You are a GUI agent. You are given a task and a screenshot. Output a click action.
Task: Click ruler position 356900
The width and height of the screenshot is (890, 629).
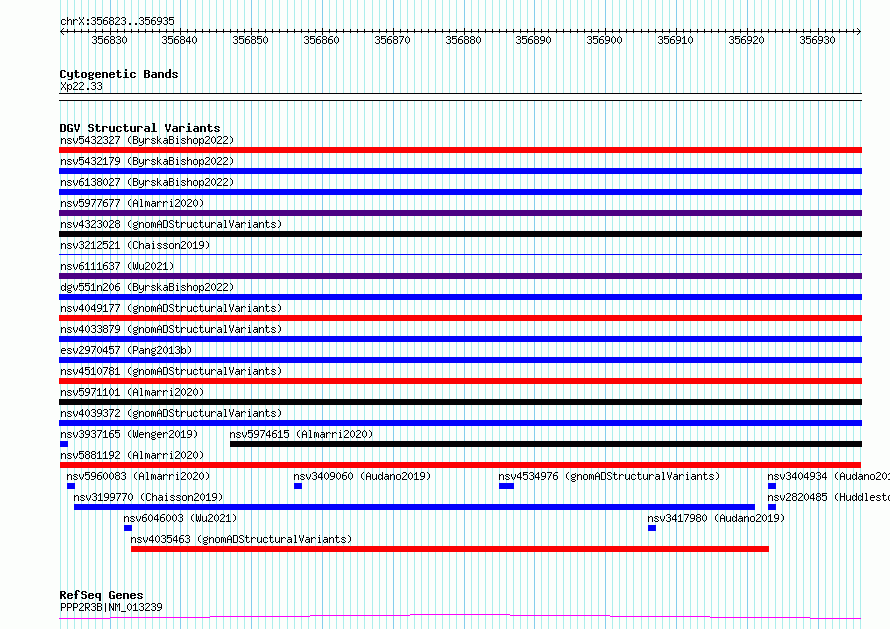pos(604,40)
